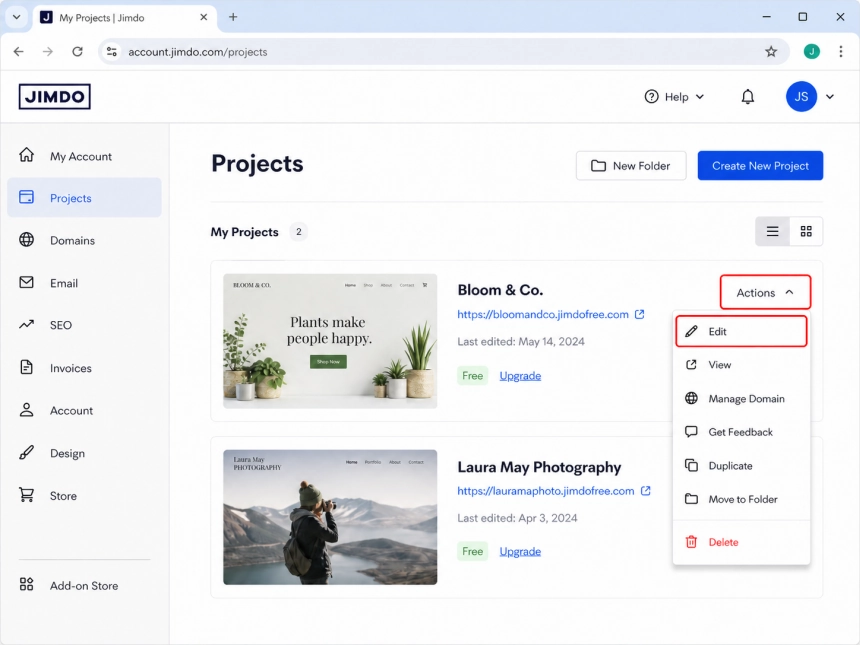Open the notifications bell
This screenshot has width=860, height=645.
click(x=748, y=97)
